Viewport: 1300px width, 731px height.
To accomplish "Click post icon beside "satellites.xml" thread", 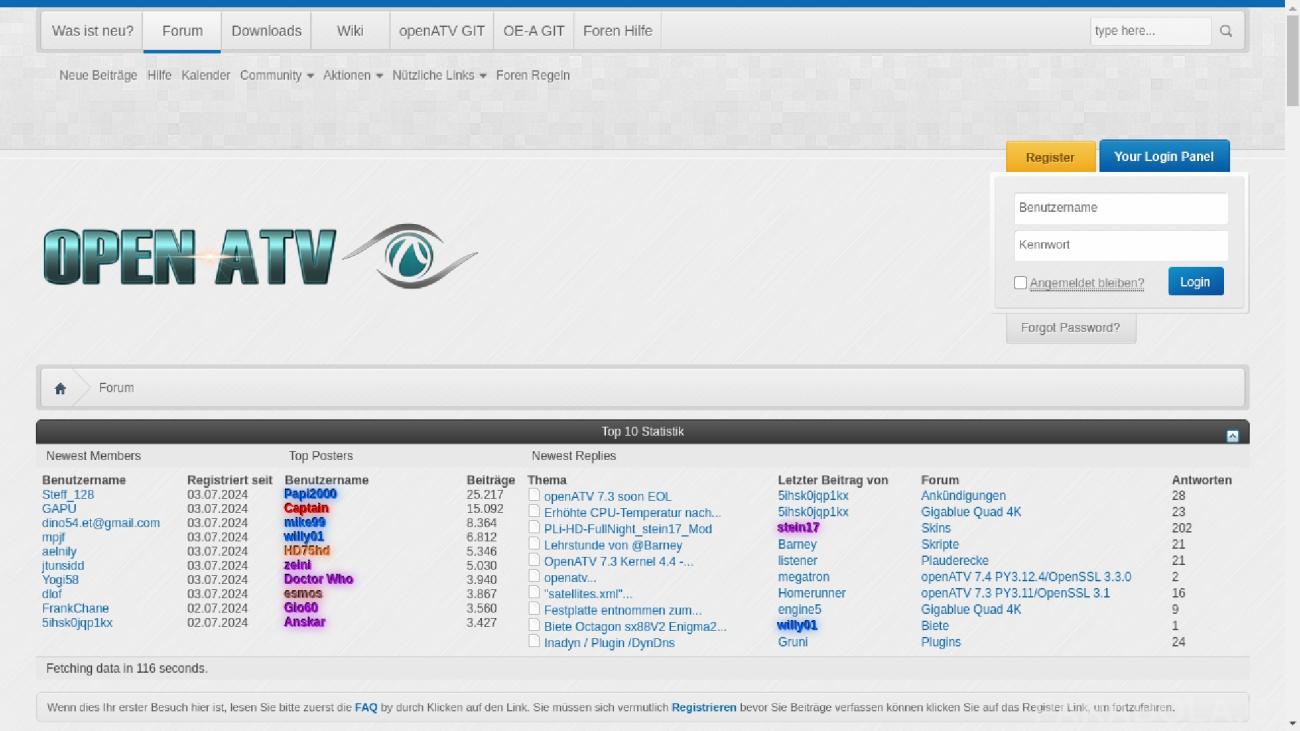I will (x=534, y=592).
